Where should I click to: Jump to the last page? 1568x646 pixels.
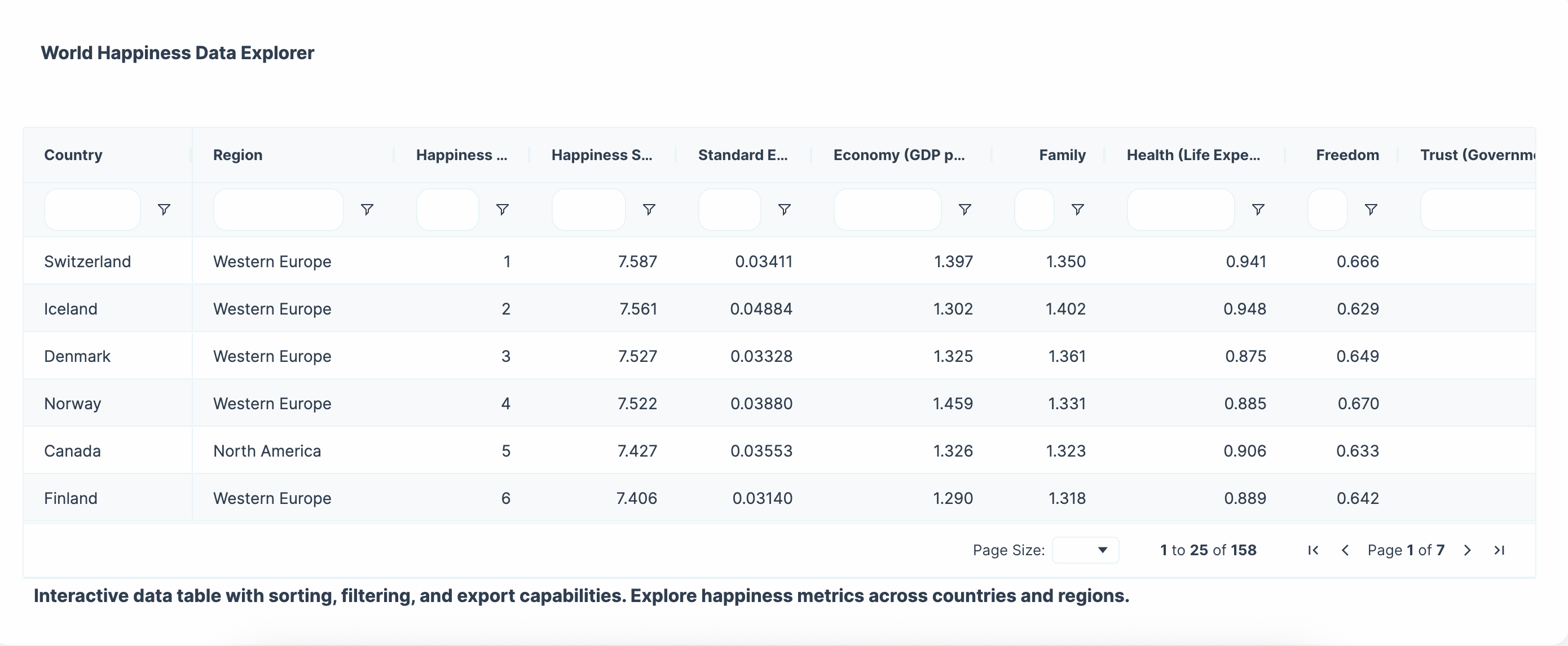(1499, 550)
